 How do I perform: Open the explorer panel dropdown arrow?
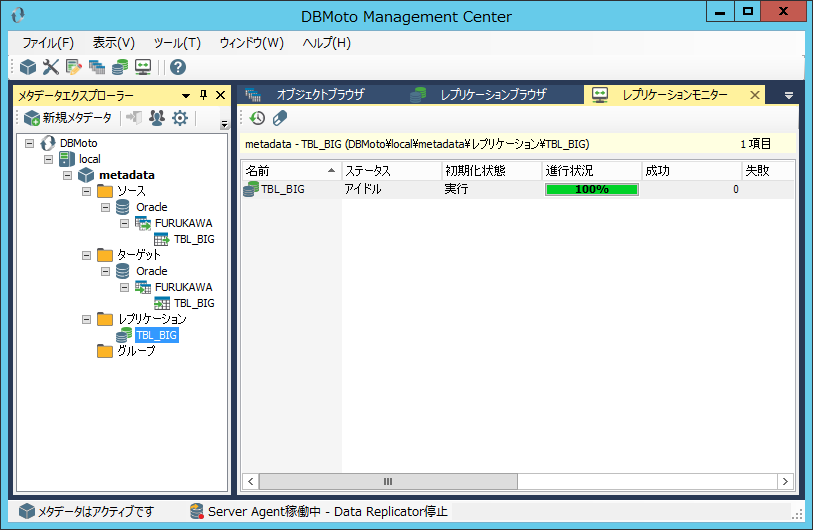[186, 95]
